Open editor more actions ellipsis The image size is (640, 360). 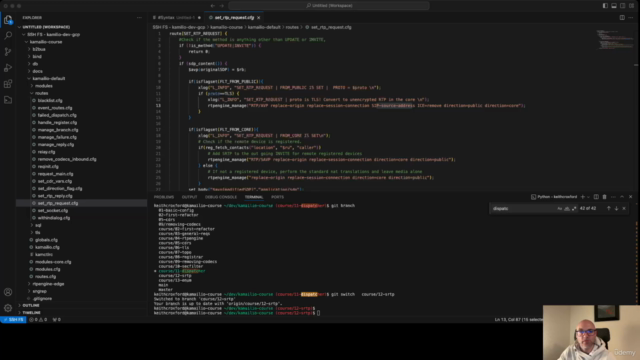(x=631, y=18)
